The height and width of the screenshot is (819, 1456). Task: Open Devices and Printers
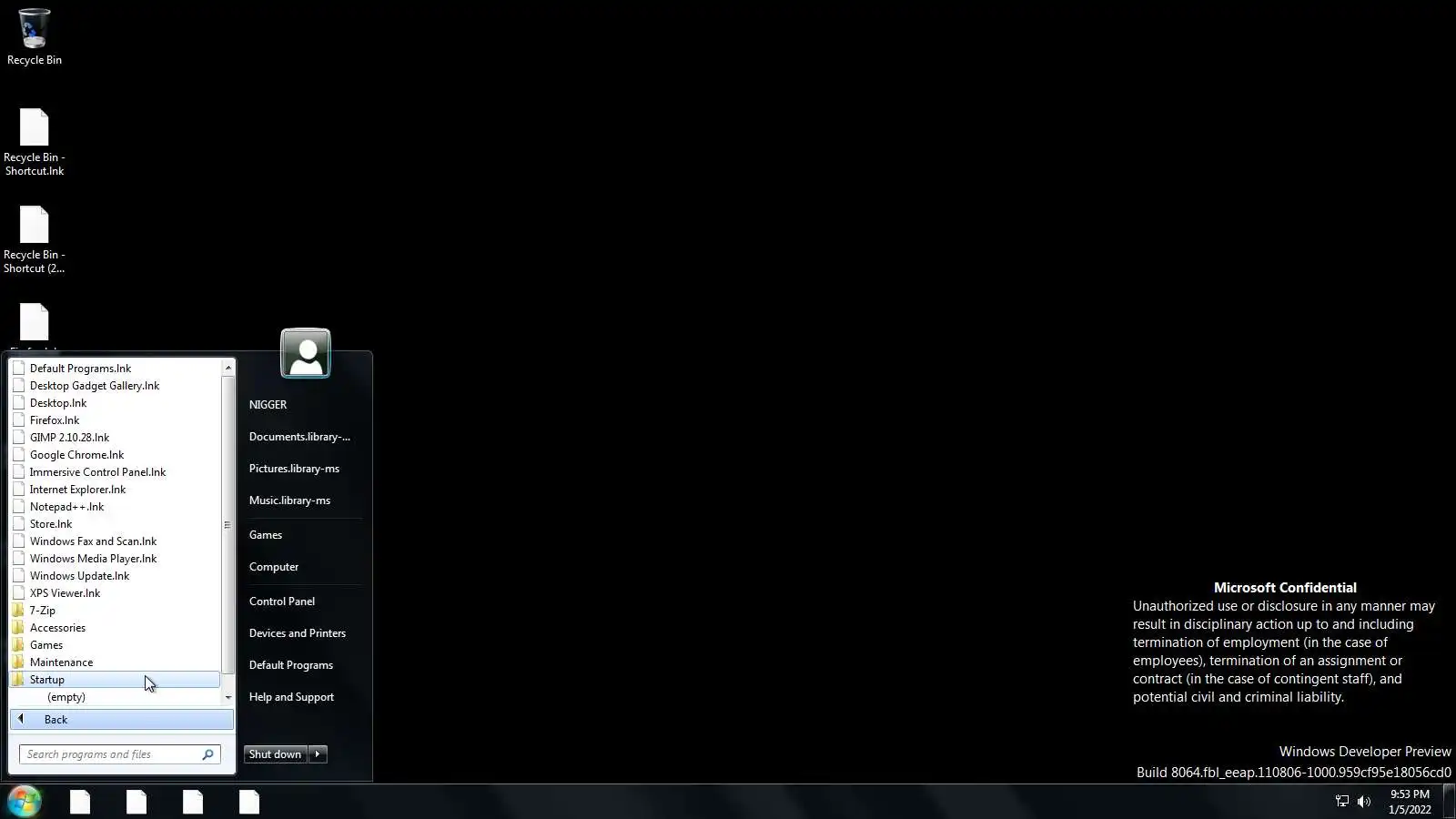pyautogui.click(x=300, y=633)
